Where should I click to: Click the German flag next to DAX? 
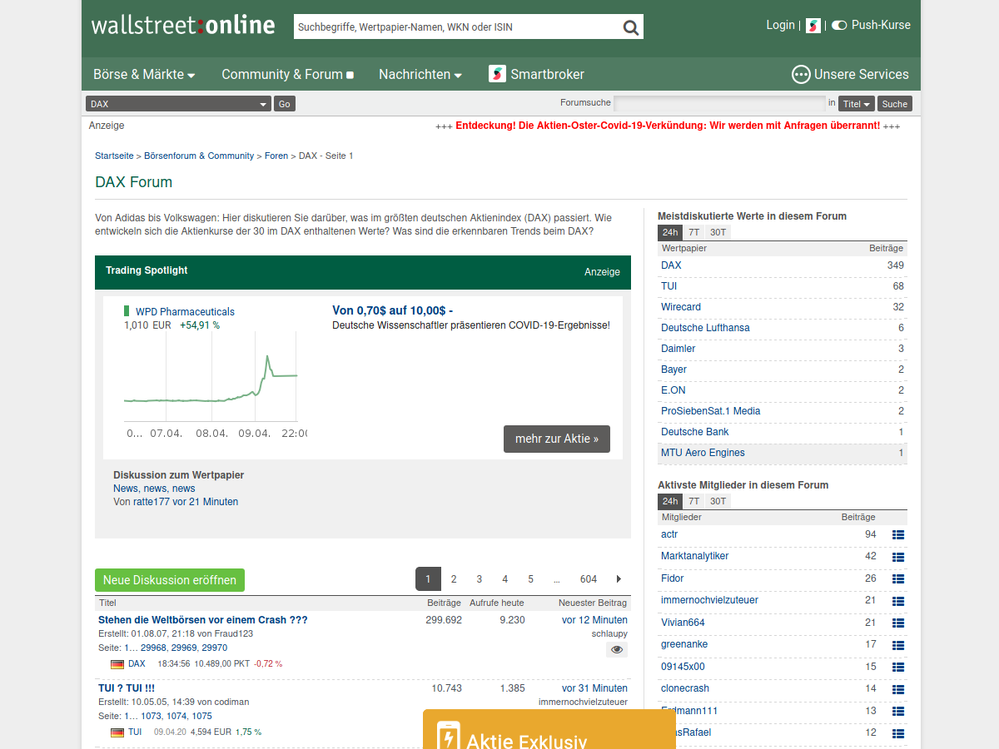(117, 664)
